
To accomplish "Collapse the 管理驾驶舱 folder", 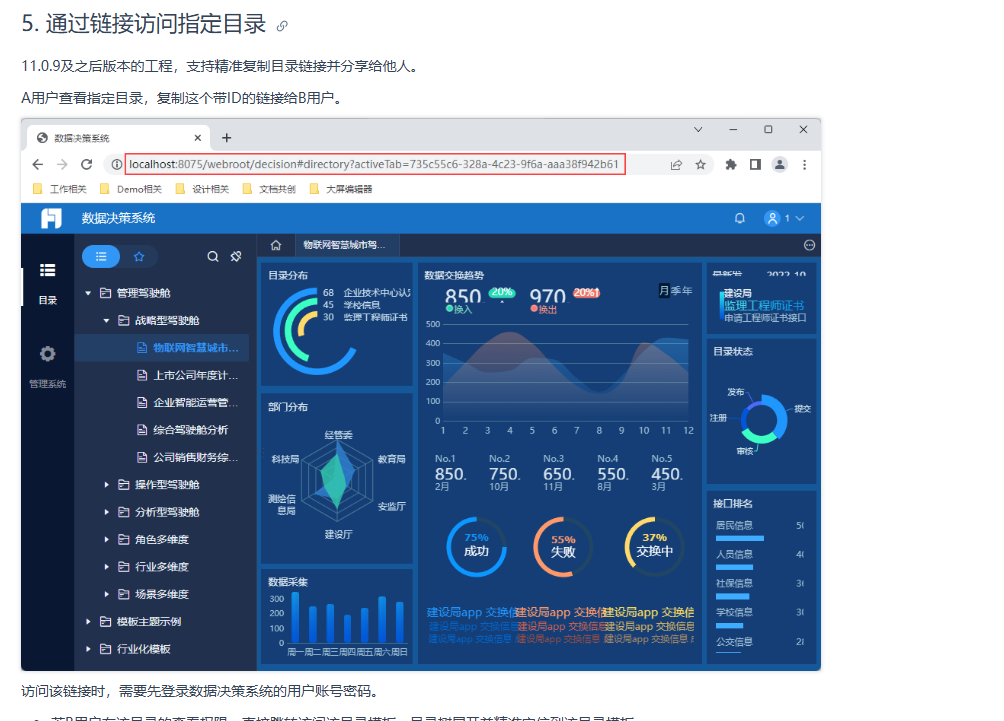I will (x=88, y=293).
